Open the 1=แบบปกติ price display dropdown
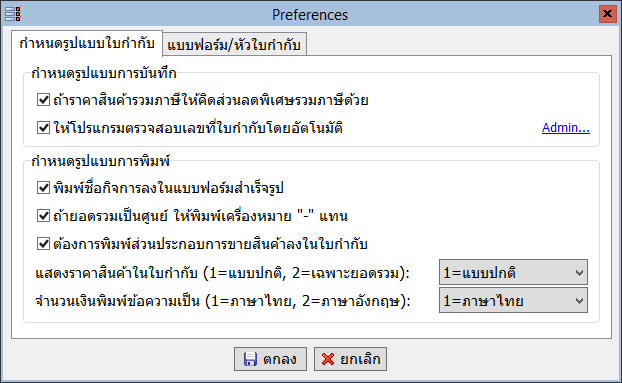The width and height of the screenshot is (622, 383). tap(513, 272)
